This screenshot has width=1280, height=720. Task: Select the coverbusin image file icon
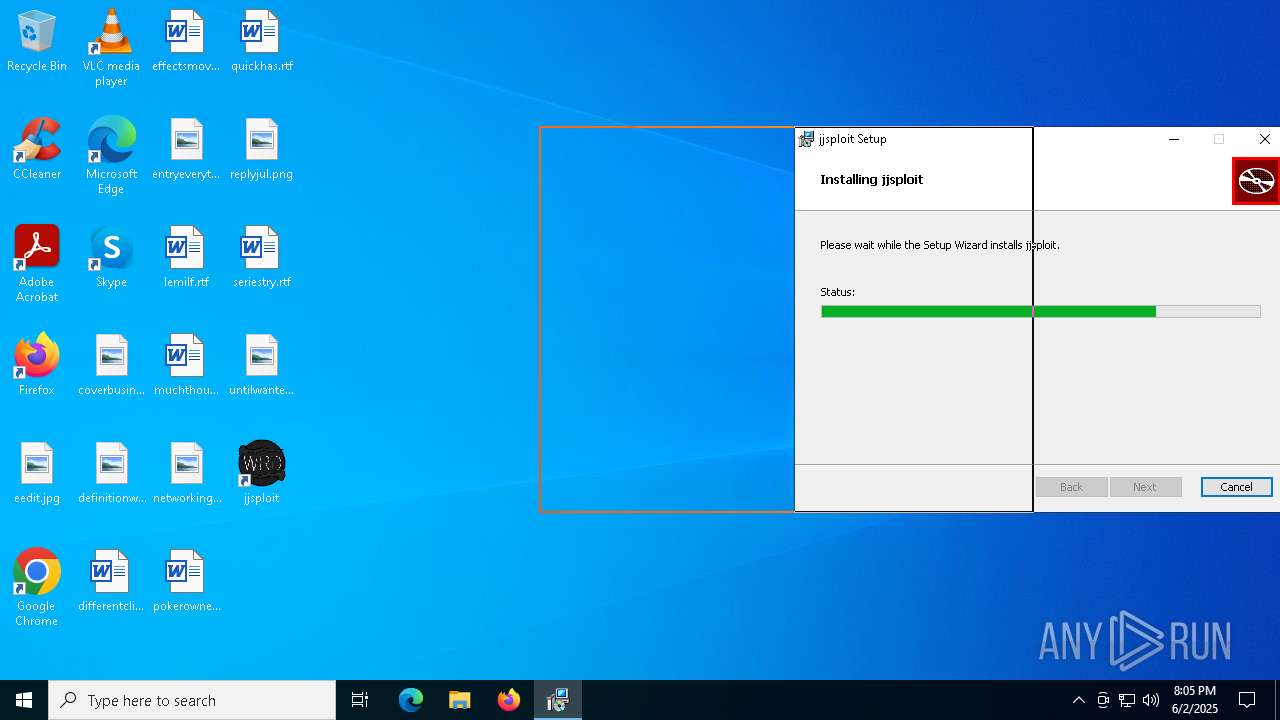[111, 366]
